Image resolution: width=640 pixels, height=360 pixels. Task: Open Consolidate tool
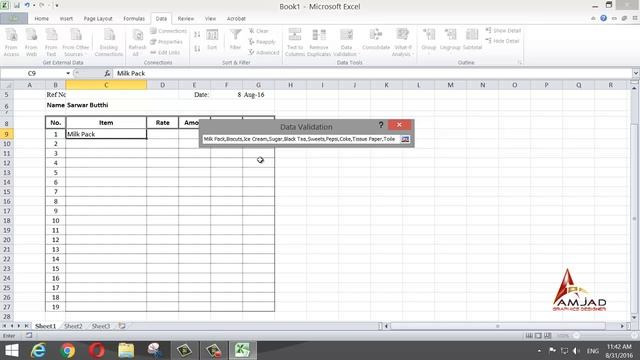click(376, 40)
